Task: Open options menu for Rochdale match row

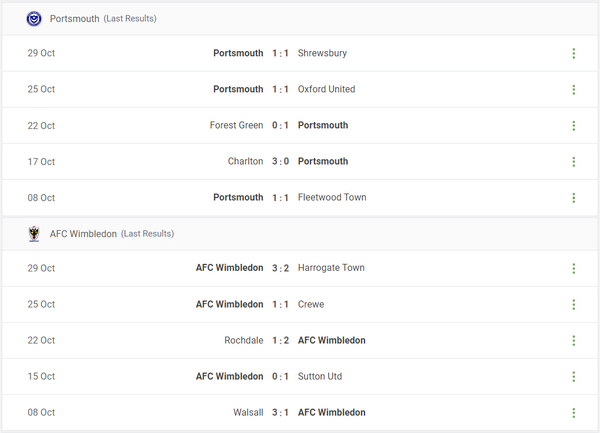Action: pos(573,341)
